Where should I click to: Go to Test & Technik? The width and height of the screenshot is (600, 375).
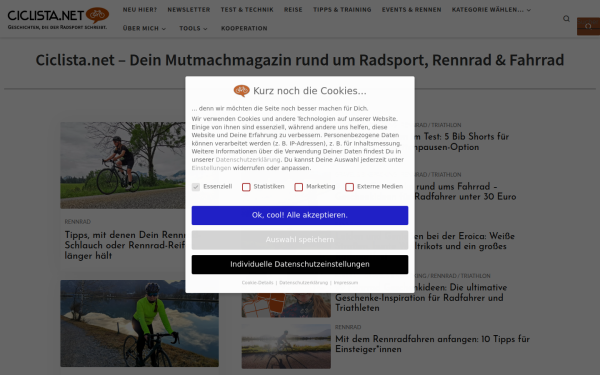[247, 10]
